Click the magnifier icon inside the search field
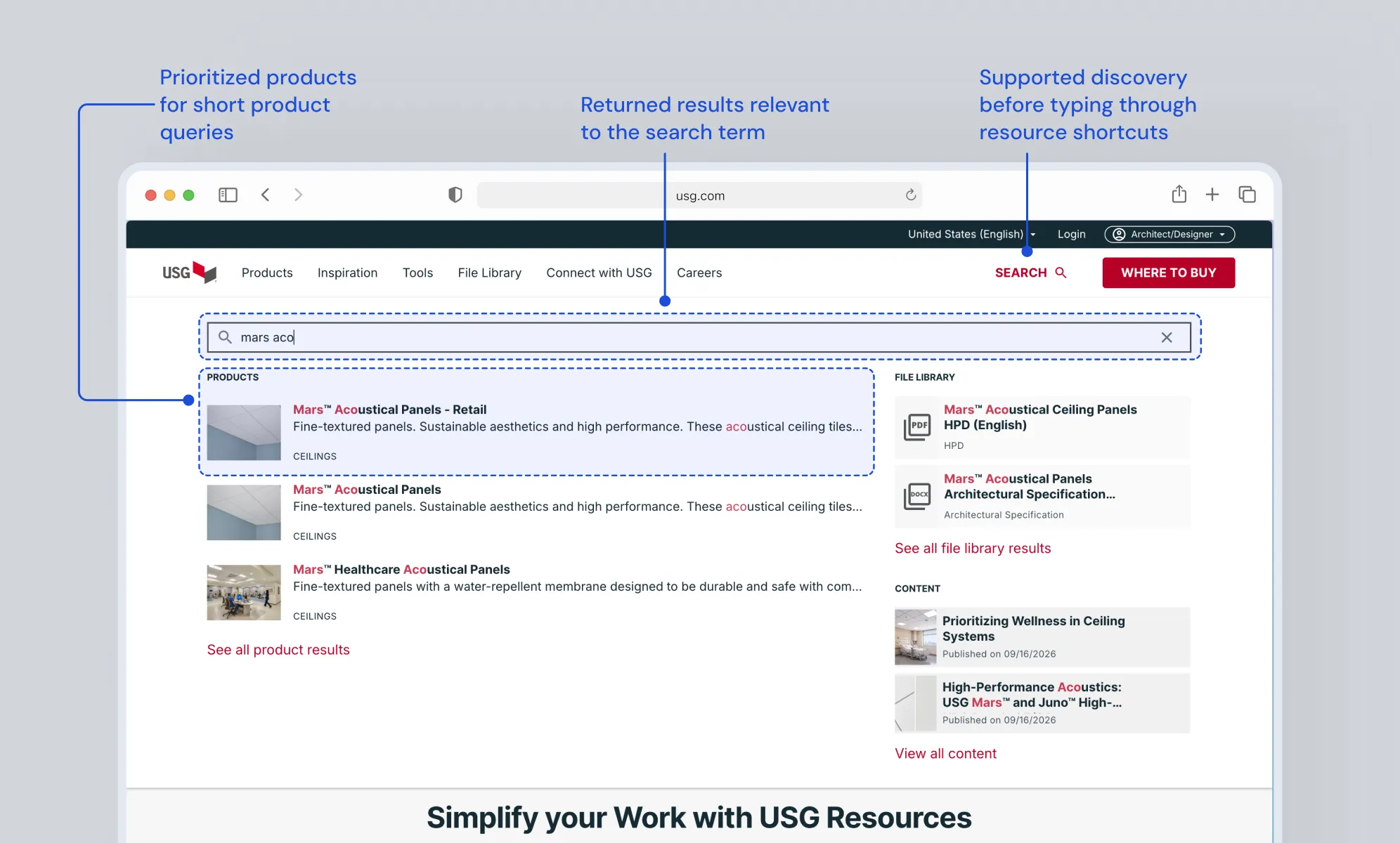This screenshot has height=843, width=1400. coord(225,337)
